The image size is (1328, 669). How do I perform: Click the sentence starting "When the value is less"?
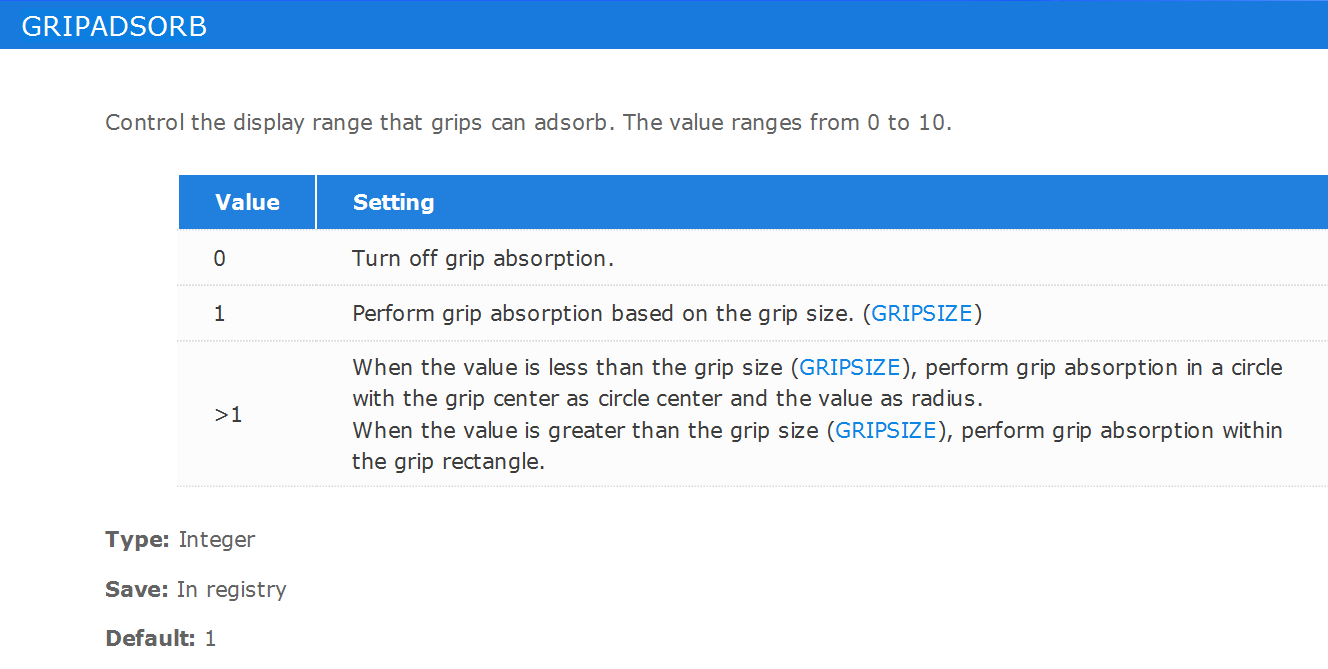click(x=817, y=383)
